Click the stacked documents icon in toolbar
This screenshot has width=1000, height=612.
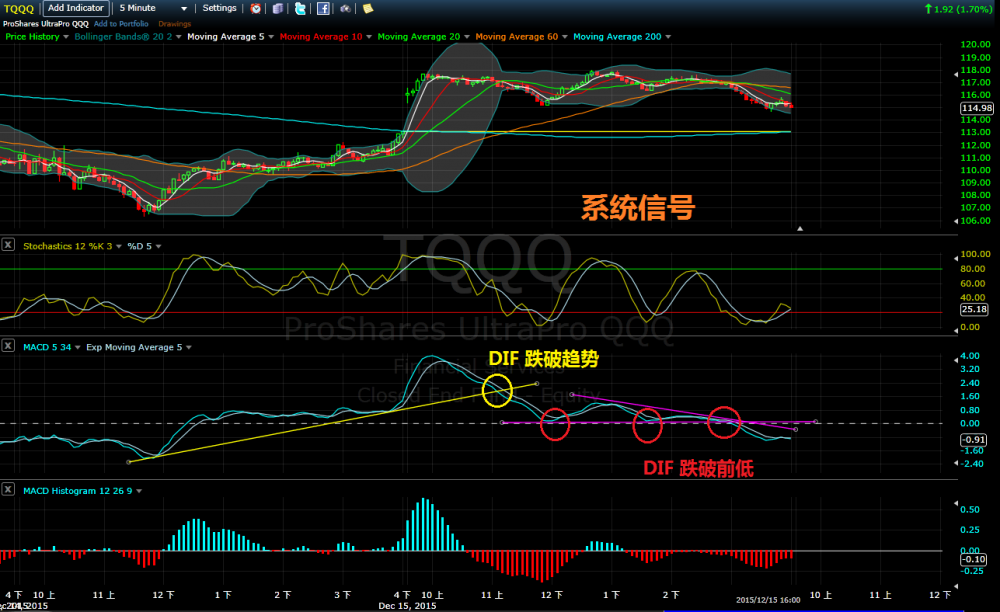[278, 8]
